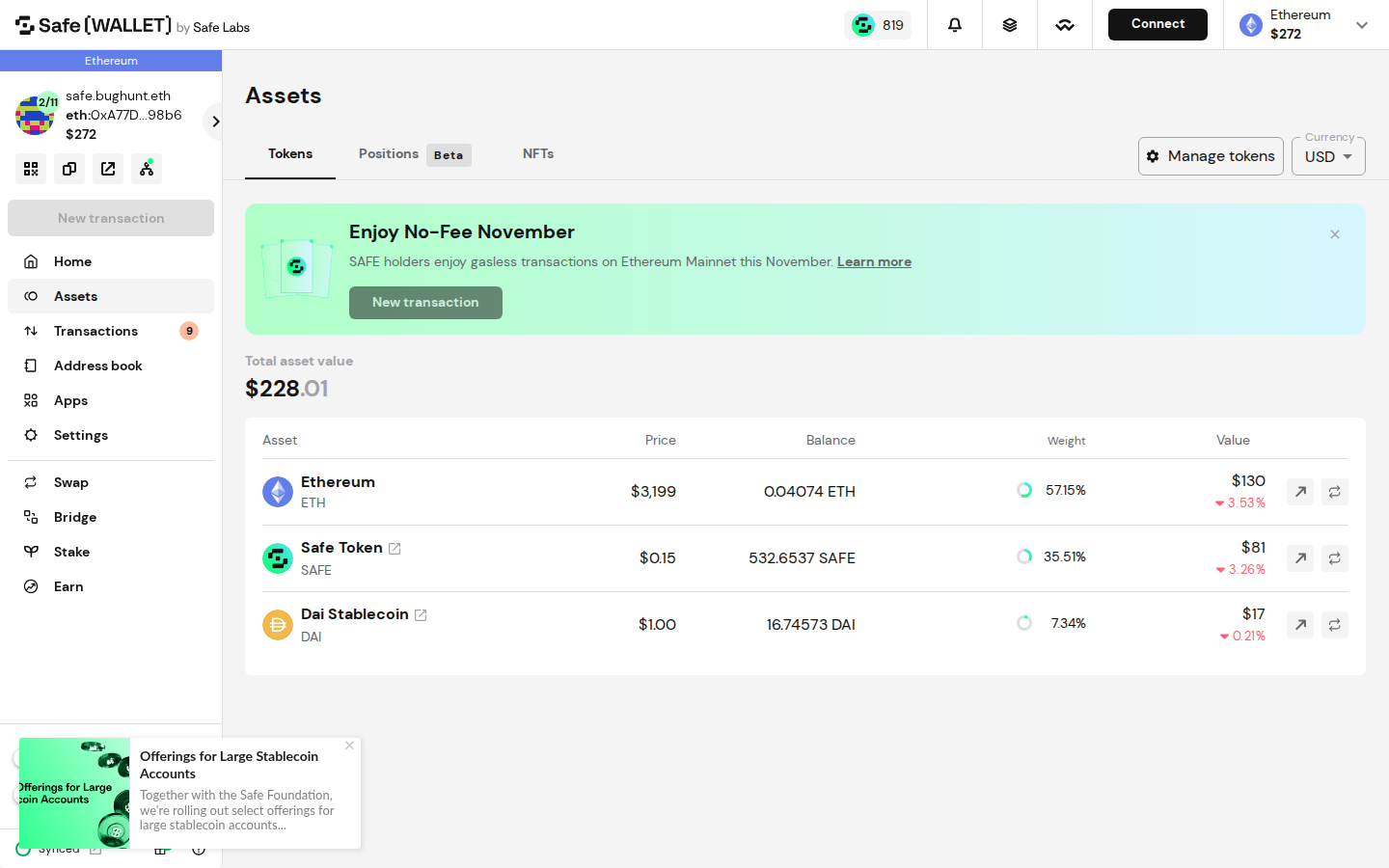Click the Manage tokens button
This screenshot has height=868, width=1389.
(x=1211, y=156)
